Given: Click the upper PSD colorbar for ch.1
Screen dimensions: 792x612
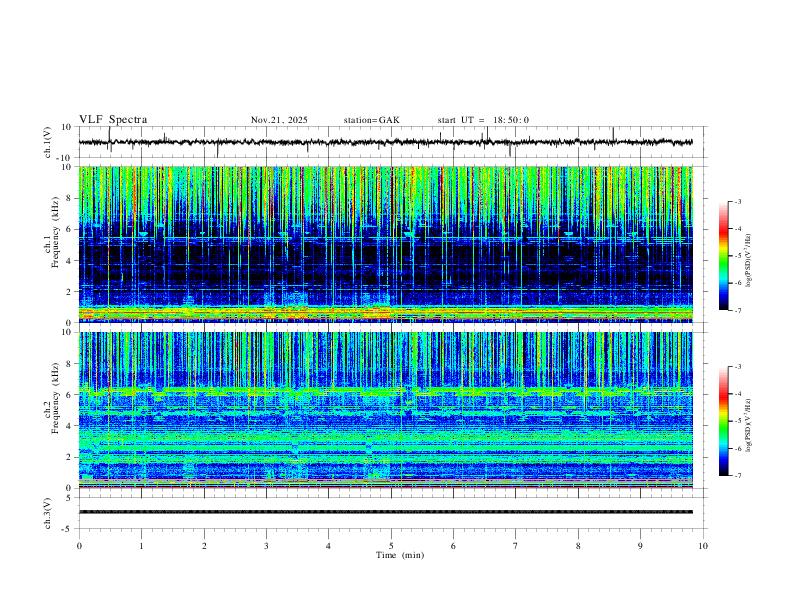Looking at the screenshot, I should click(724, 256).
